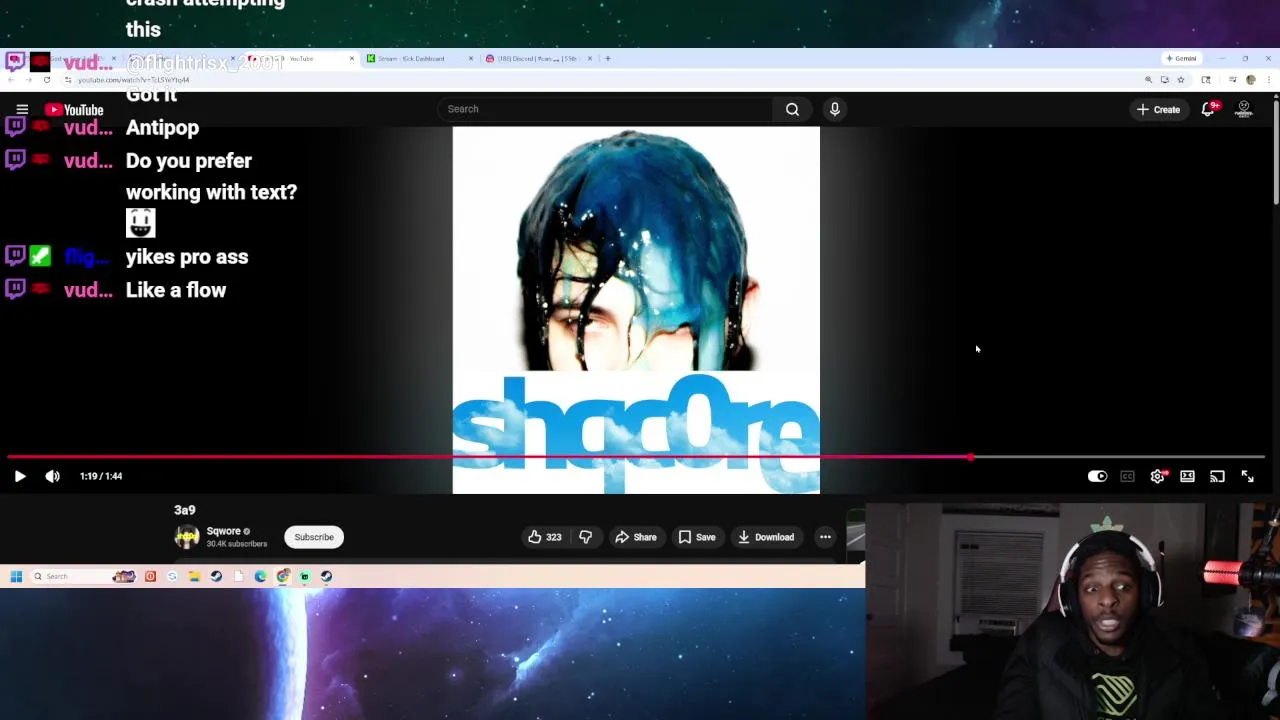1280x720 pixels.
Task: Click chat message 'Antipop'
Action: click(162, 128)
